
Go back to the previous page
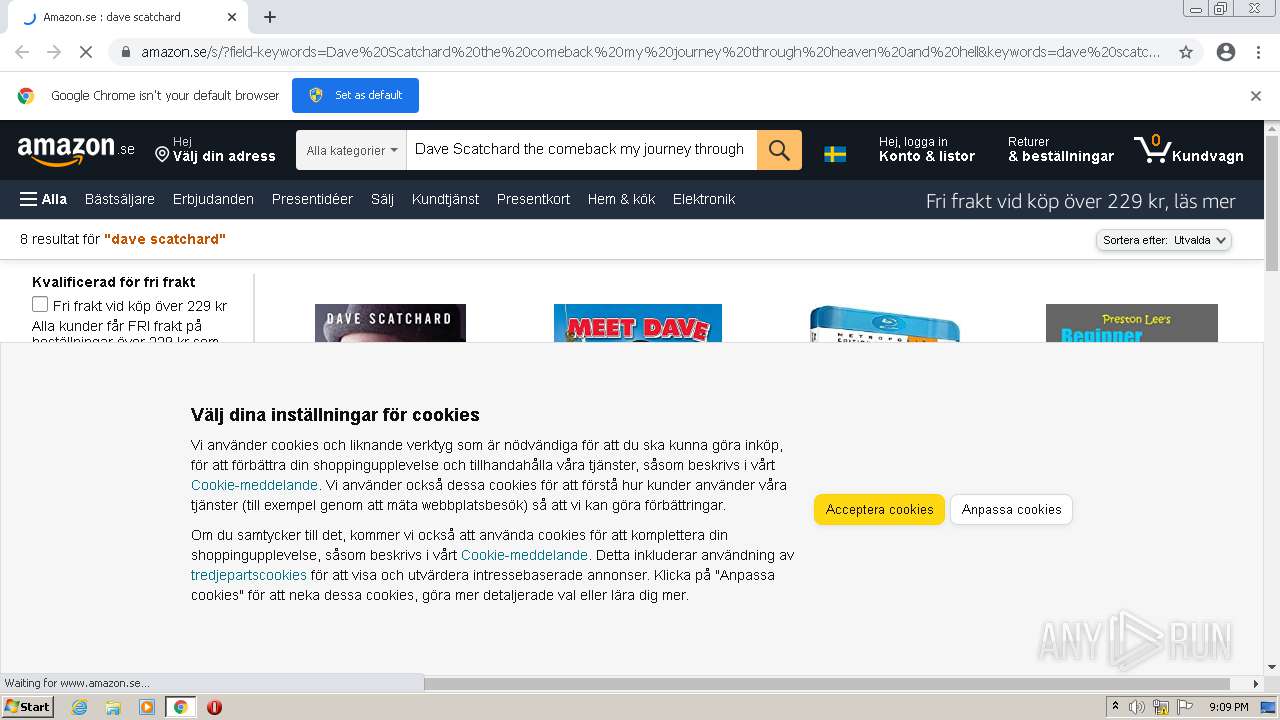tap(22, 52)
